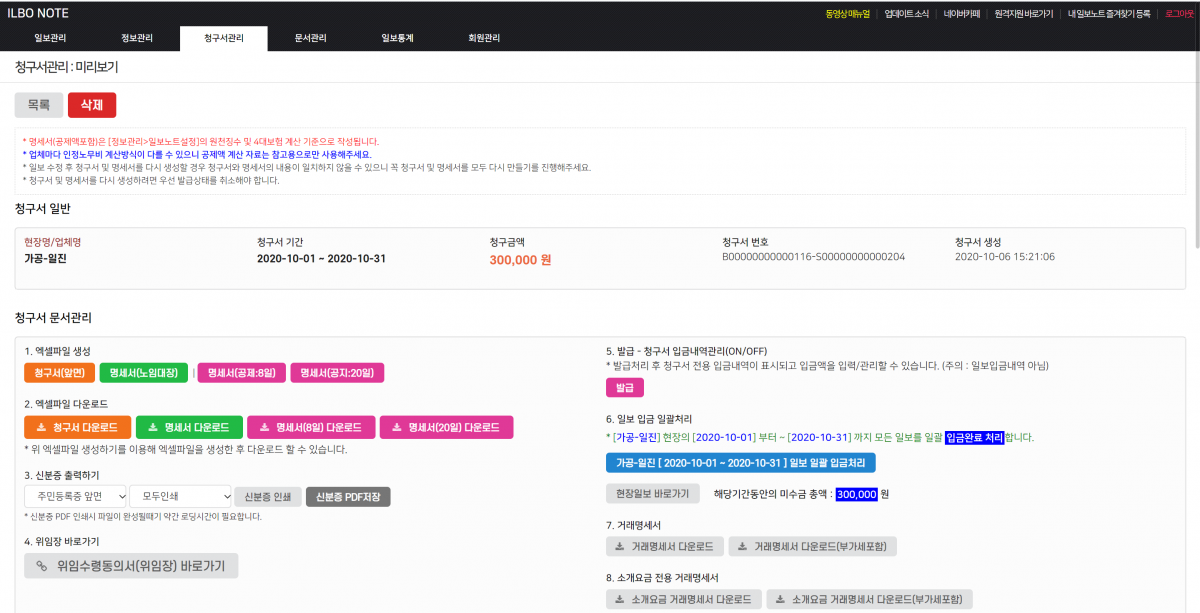Click the orange 청구서 다운로드 button

(77, 428)
